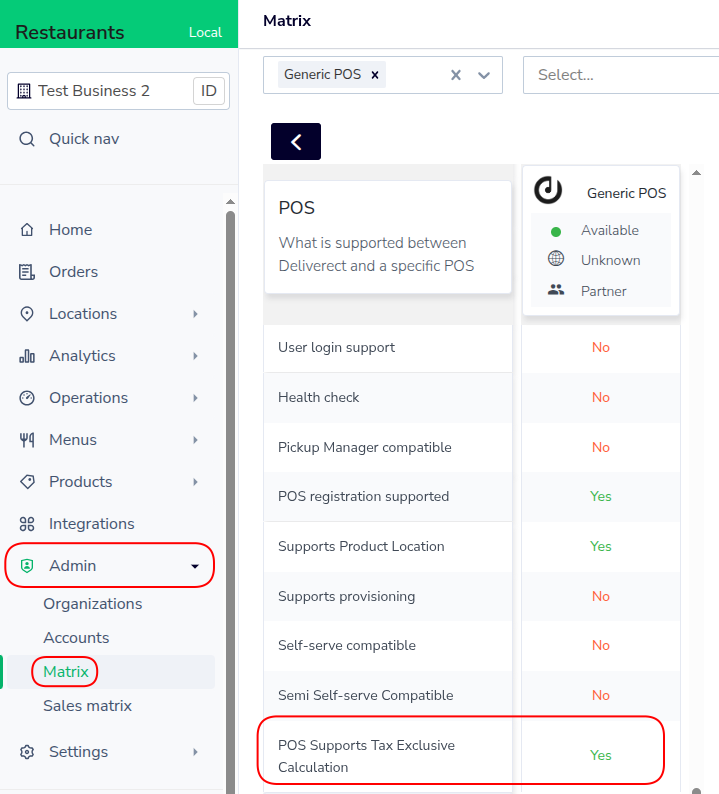The image size is (719, 794).
Task: Click the Generic POS column header name
Action: coord(626,193)
